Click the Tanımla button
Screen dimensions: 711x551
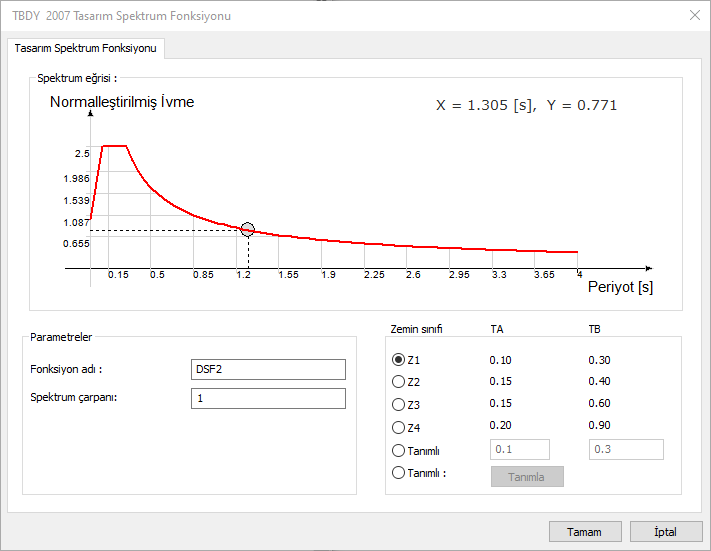(x=527, y=477)
